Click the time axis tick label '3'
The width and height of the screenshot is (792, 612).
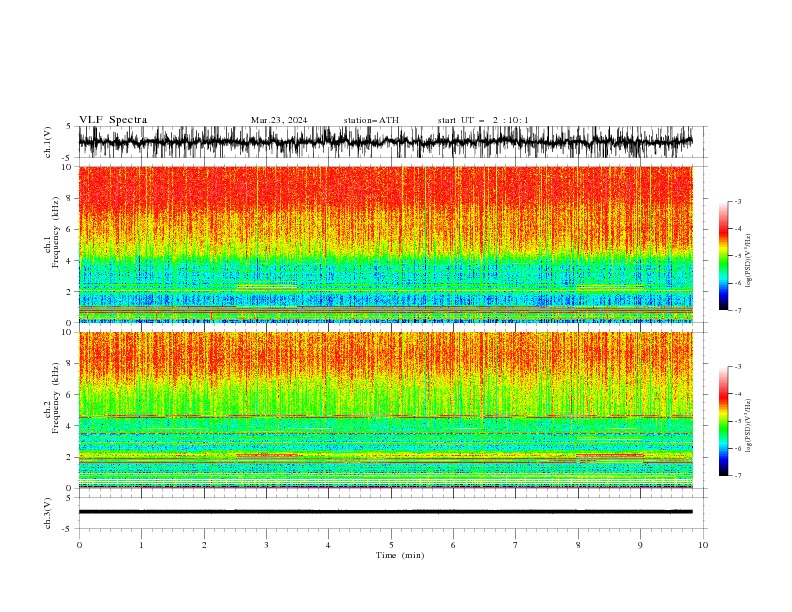point(266,545)
